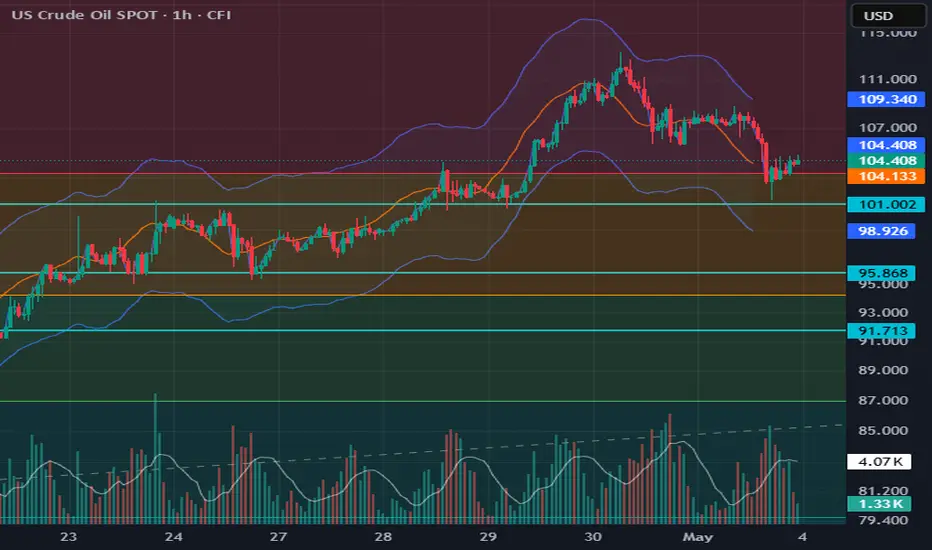
Task: Click the 79.400 axis tick
Action: click(883, 520)
